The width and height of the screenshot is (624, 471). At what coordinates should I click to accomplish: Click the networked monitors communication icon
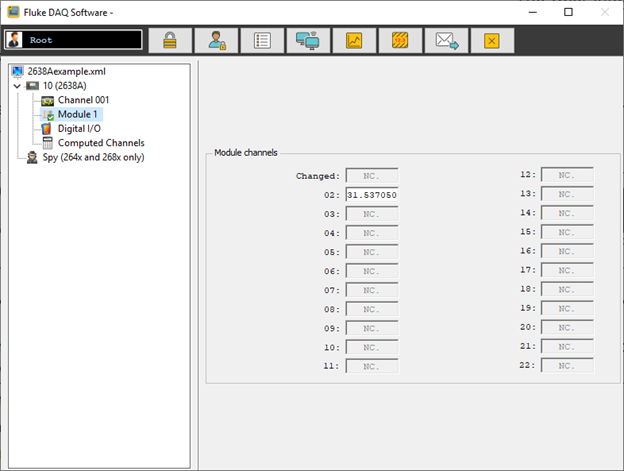pos(308,40)
